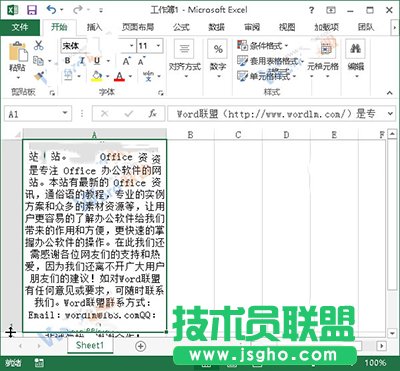Switch to the View (视图) tab

coord(287,27)
